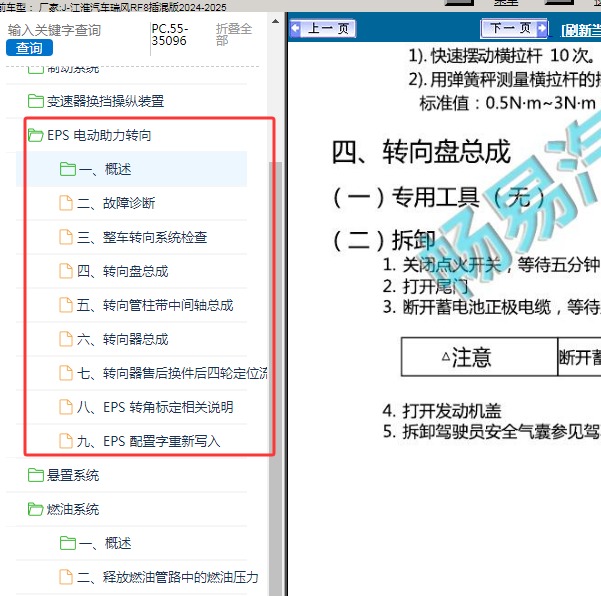Image resolution: width=601 pixels, height=596 pixels.
Task: Select the 燃油系统 tree label
Action: click(73, 509)
